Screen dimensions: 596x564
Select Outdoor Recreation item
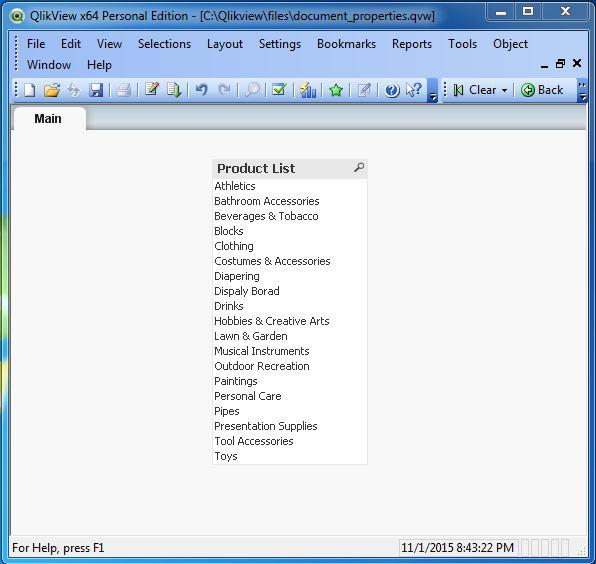point(290,366)
